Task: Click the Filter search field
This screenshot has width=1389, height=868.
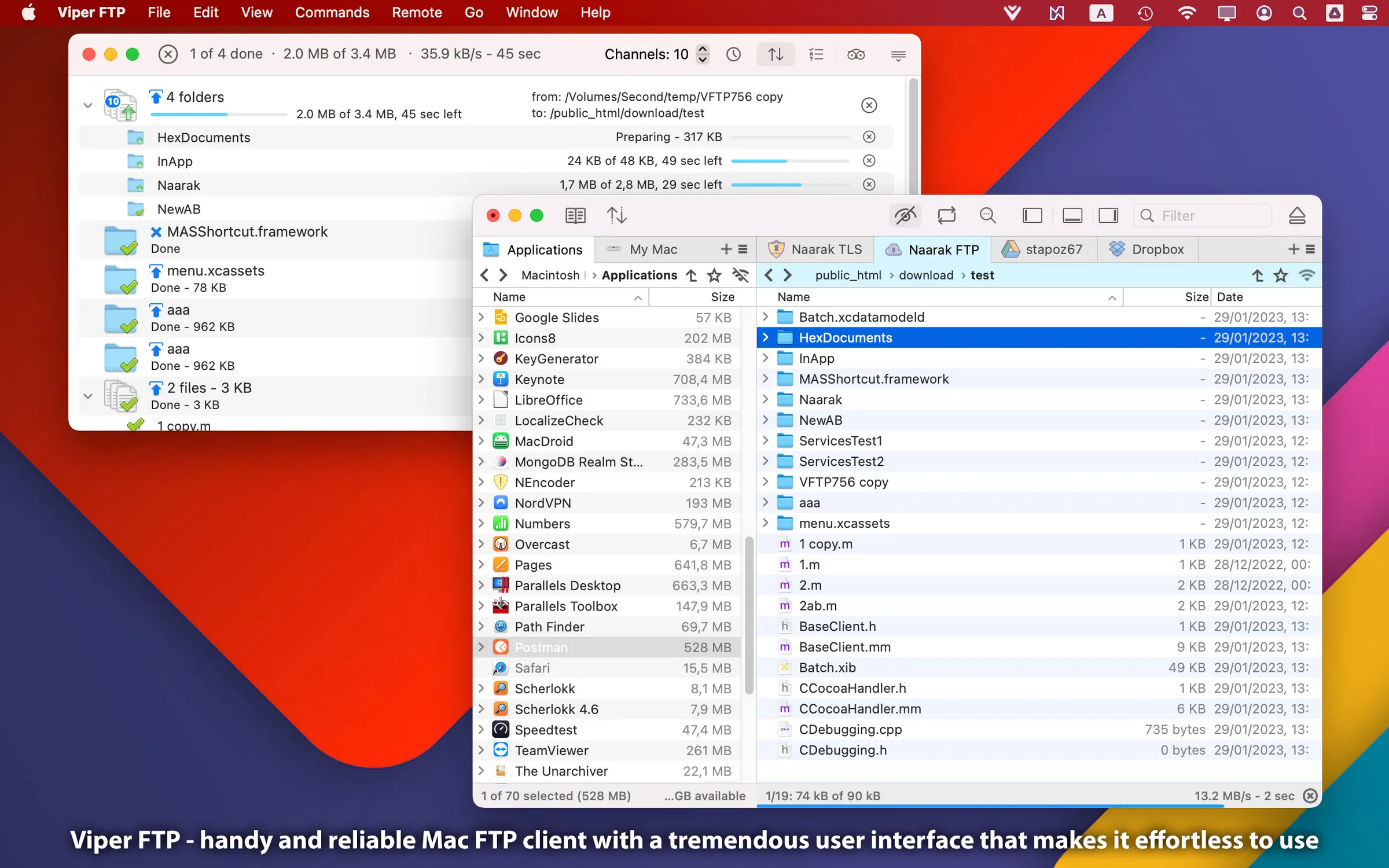Action: tap(1202, 215)
